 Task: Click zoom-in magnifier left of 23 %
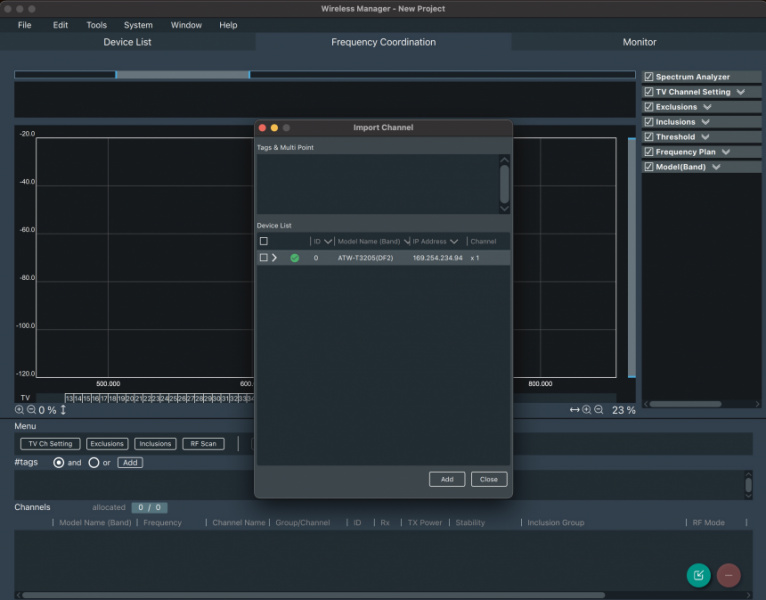tap(587, 410)
